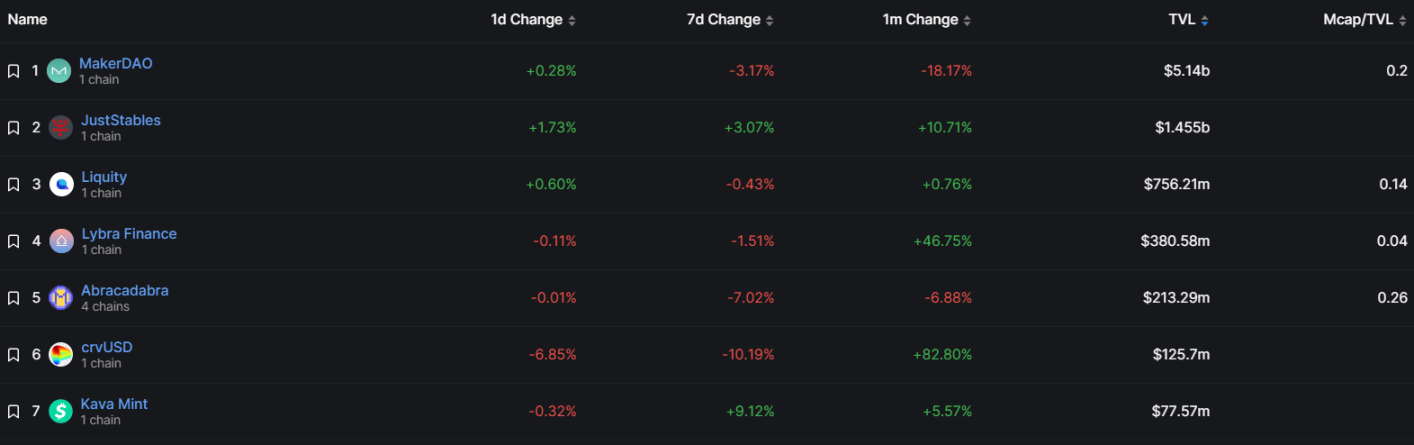Bookmark the MakerDAO row
Viewport: 1414px width, 445px height.
click(14, 71)
